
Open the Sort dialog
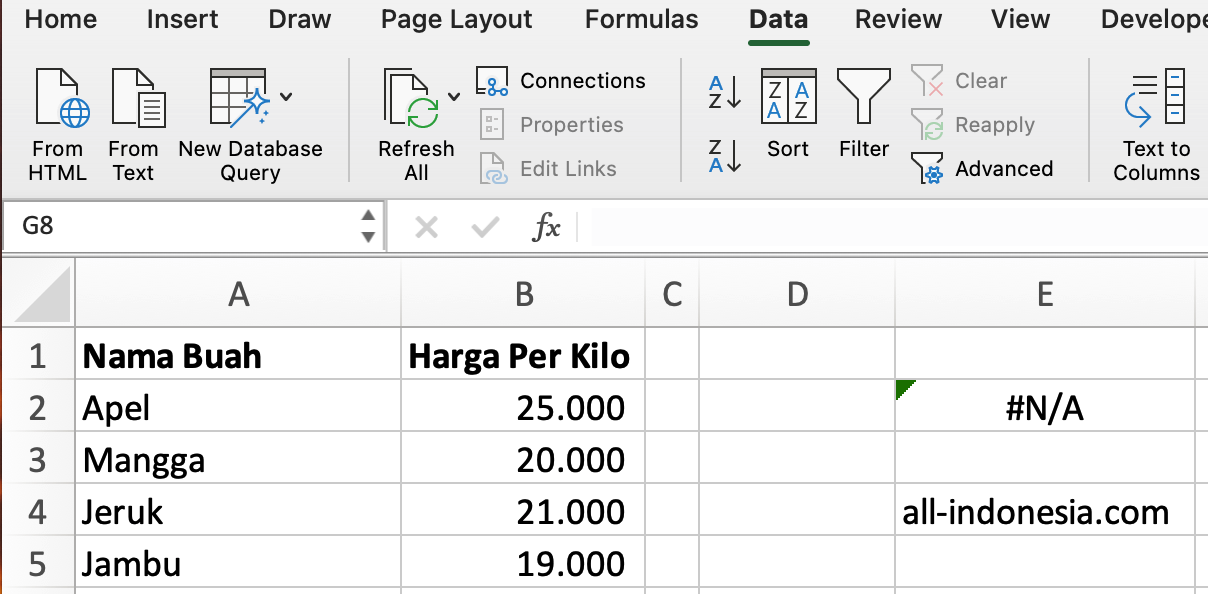coord(788,100)
